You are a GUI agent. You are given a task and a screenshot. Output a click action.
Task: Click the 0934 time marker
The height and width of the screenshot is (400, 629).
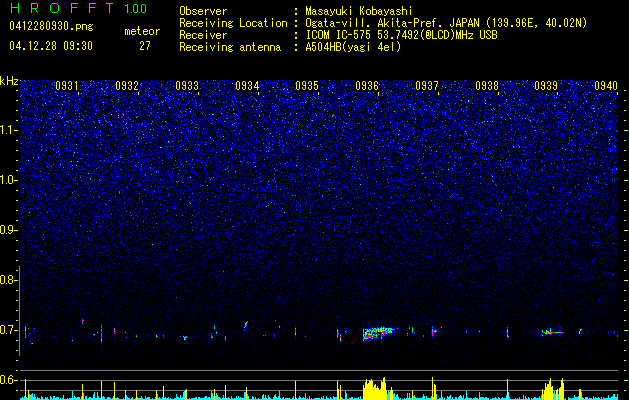[x=247, y=85]
